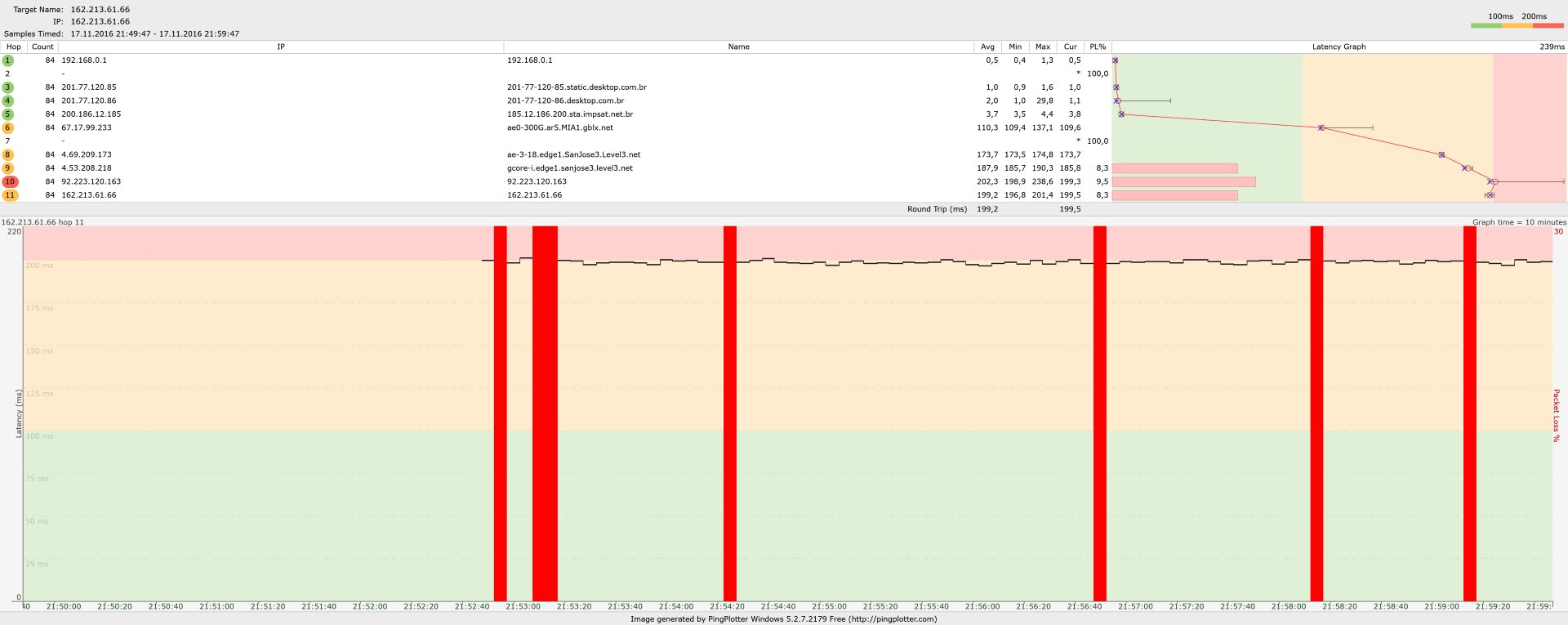1568x625 pixels.
Task: Click the Max column header
Action: click(x=1043, y=47)
